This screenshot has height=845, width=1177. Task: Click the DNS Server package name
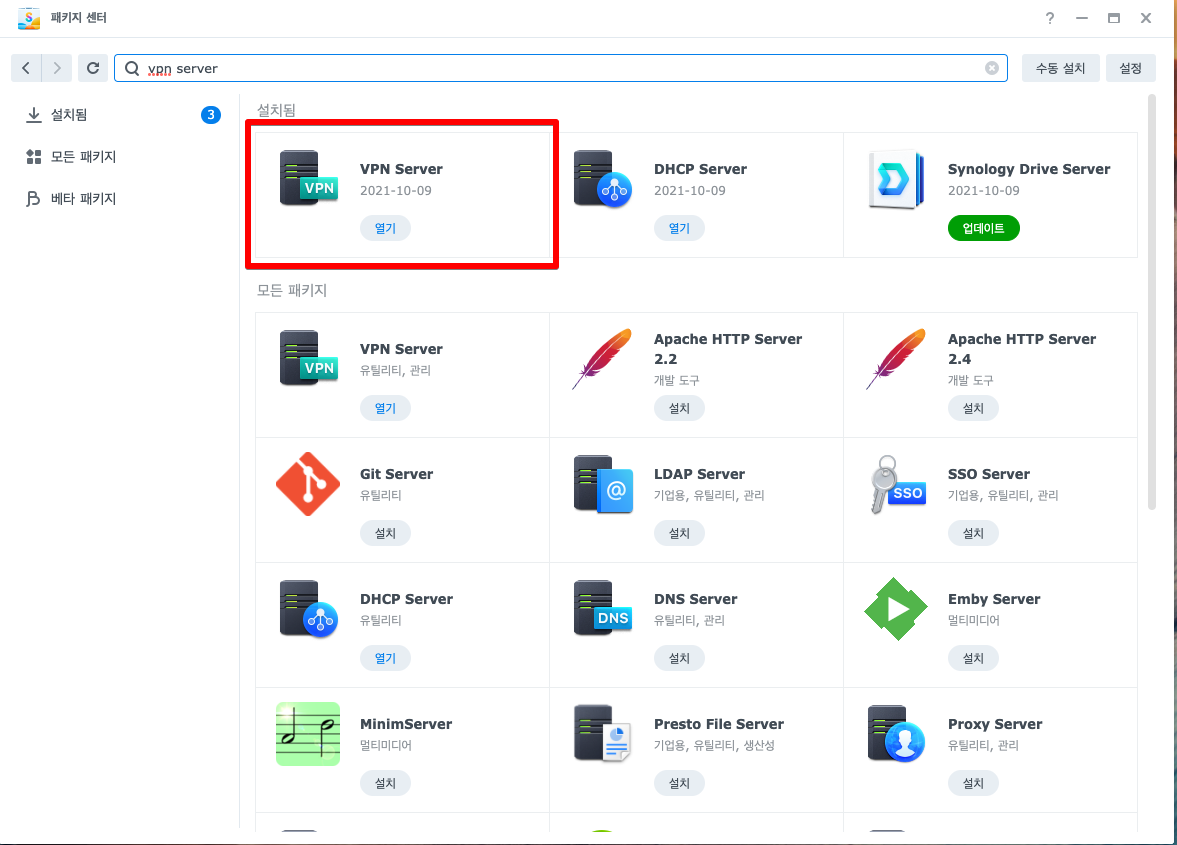[695, 600]
